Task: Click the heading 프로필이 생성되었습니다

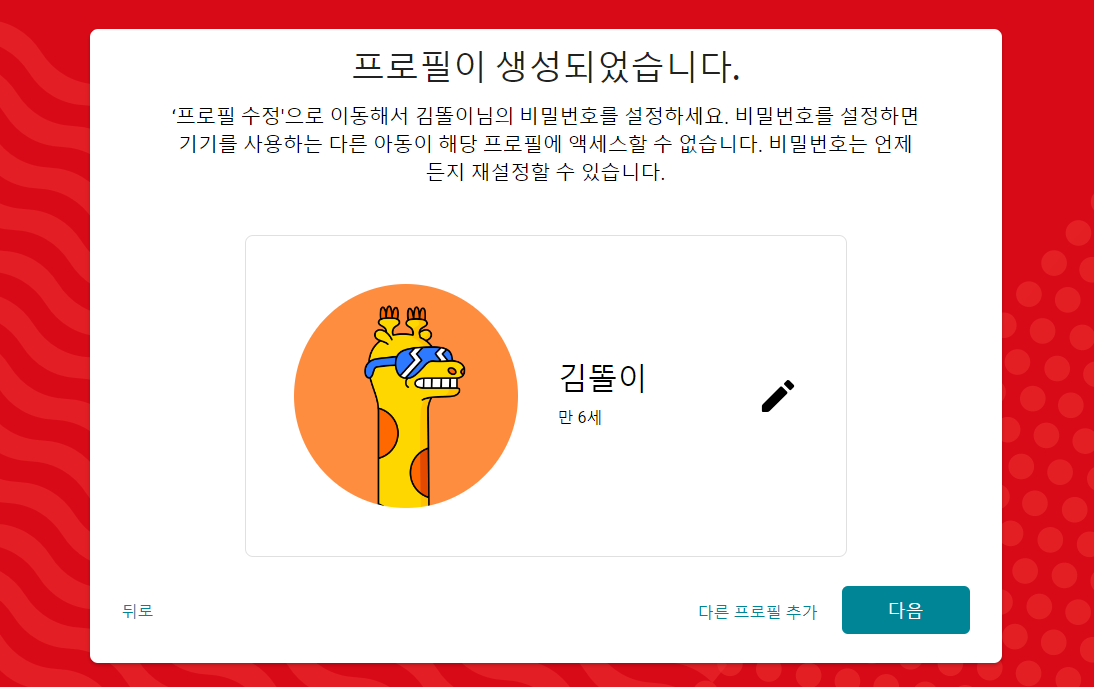Action: tap(546, 67)
